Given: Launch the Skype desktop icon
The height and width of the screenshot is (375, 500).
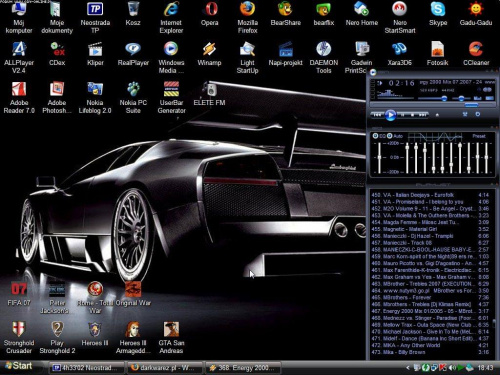Looking at the screenshot, I should click(x=438, y=14).
